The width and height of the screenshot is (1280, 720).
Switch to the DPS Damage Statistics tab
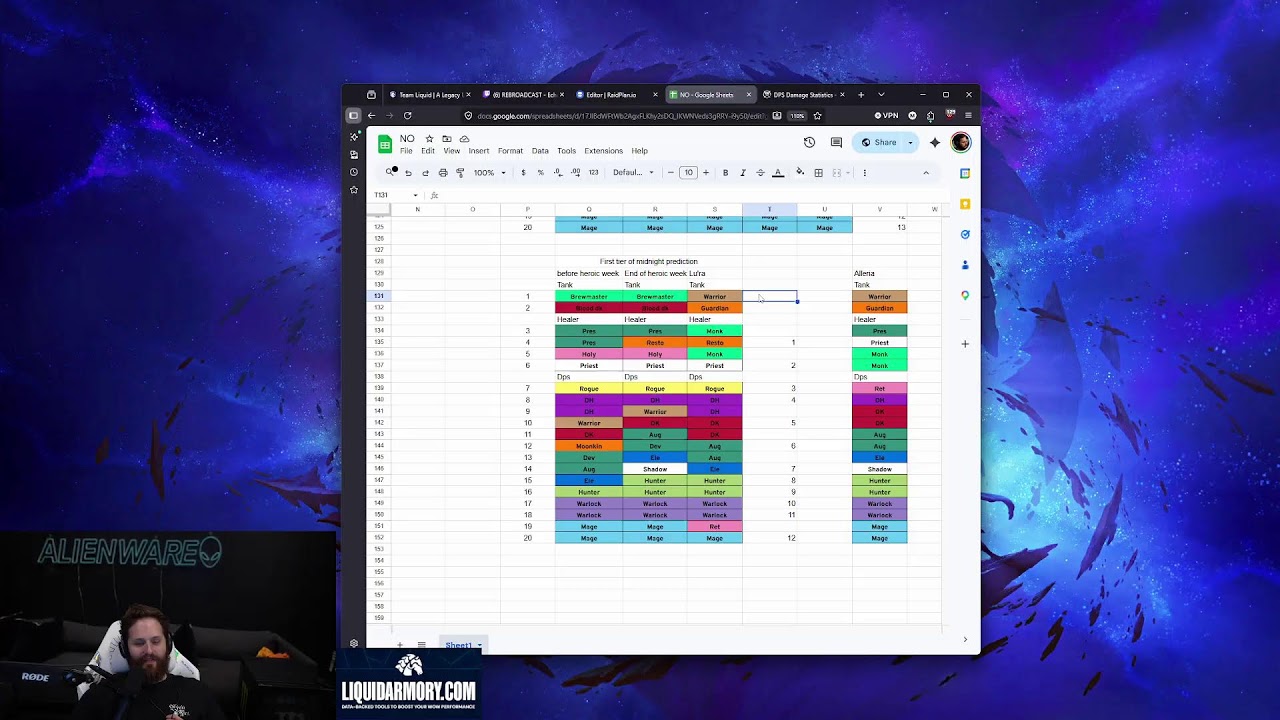(803, 95)
